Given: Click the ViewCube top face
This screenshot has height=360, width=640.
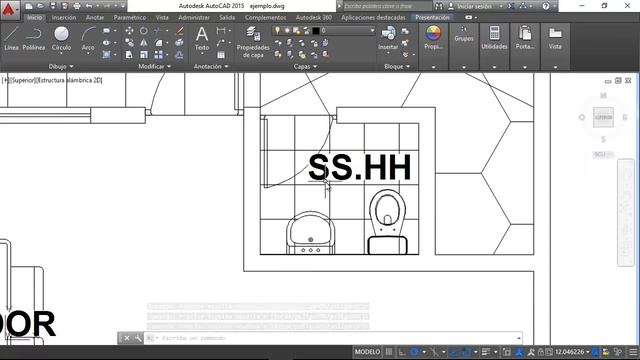Looking at the screenshot, I should [603, 118].
